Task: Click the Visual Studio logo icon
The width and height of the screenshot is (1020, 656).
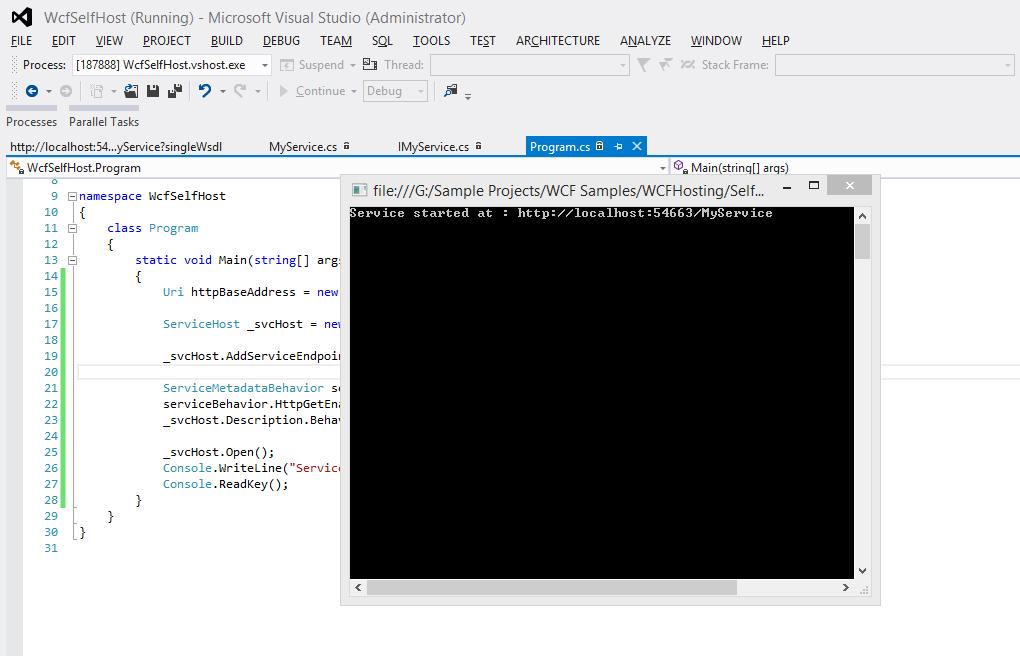Action: (x=22, y=17)
